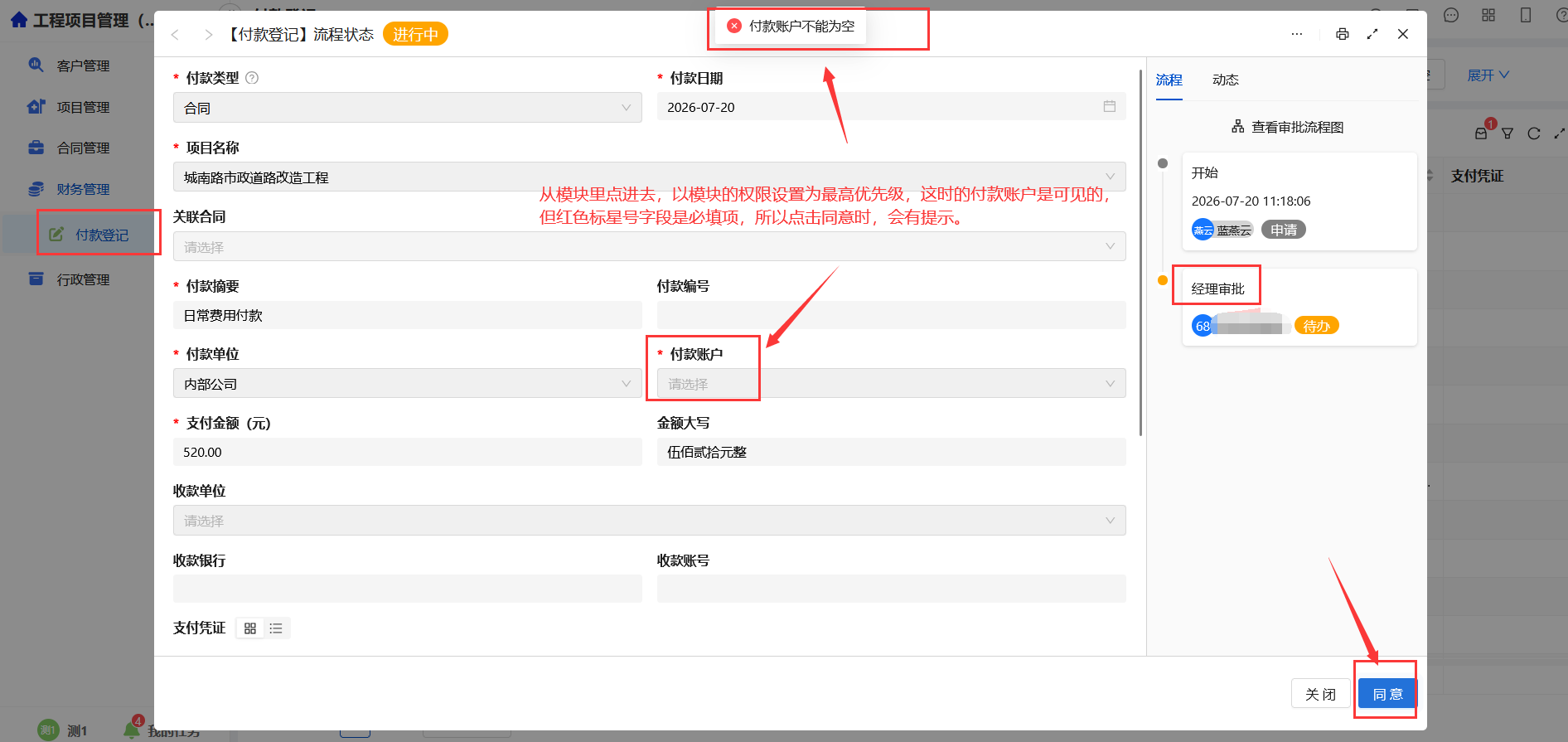The width and height of the screenshot is (1568, 742).
Task: Switch 支付凭证 to list view
Action: 276,628
